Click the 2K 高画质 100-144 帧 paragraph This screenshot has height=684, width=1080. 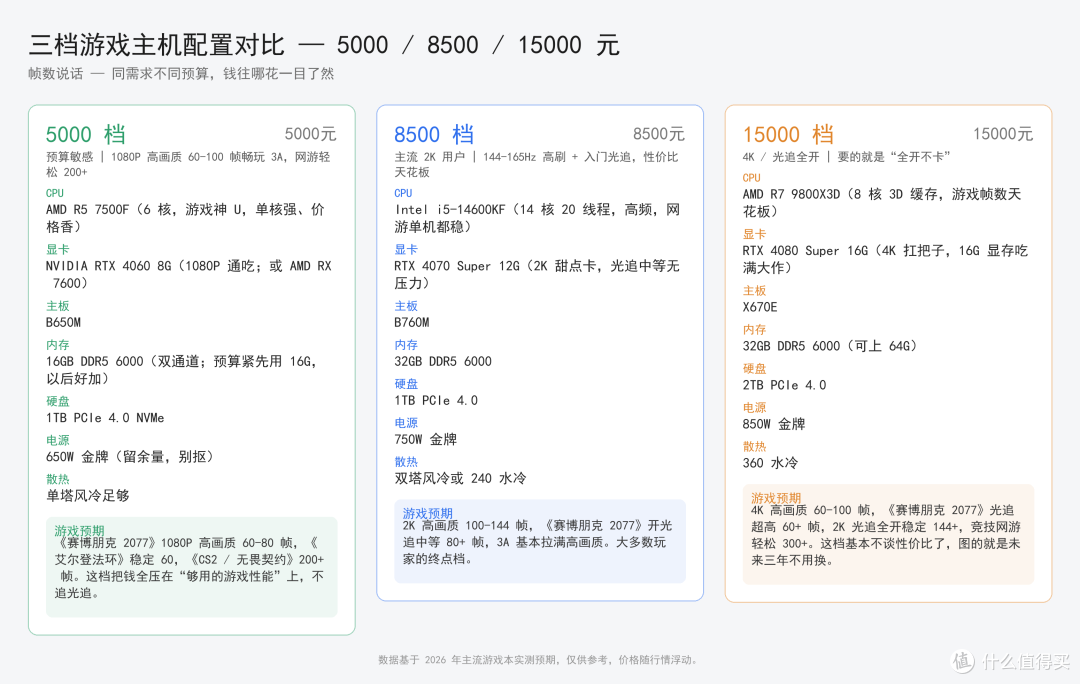537,542
